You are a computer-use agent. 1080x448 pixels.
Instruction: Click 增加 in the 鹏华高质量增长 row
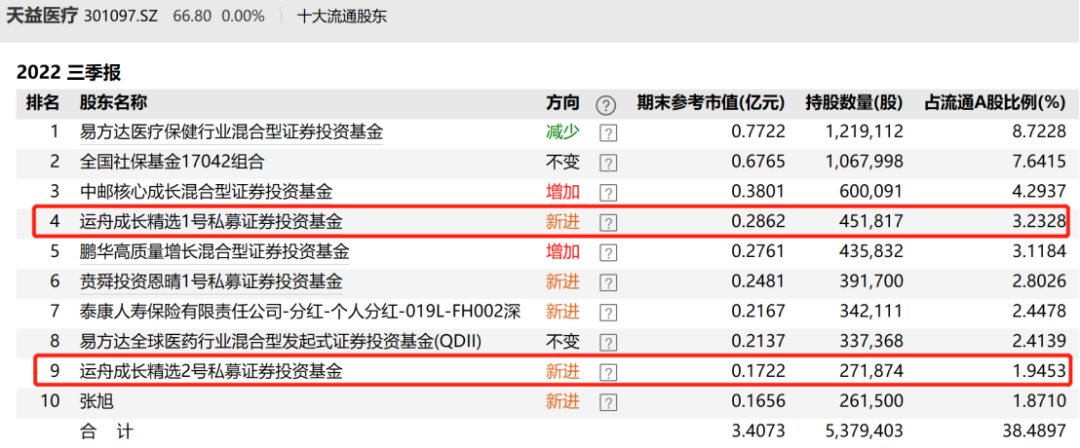tap(563, 252)
